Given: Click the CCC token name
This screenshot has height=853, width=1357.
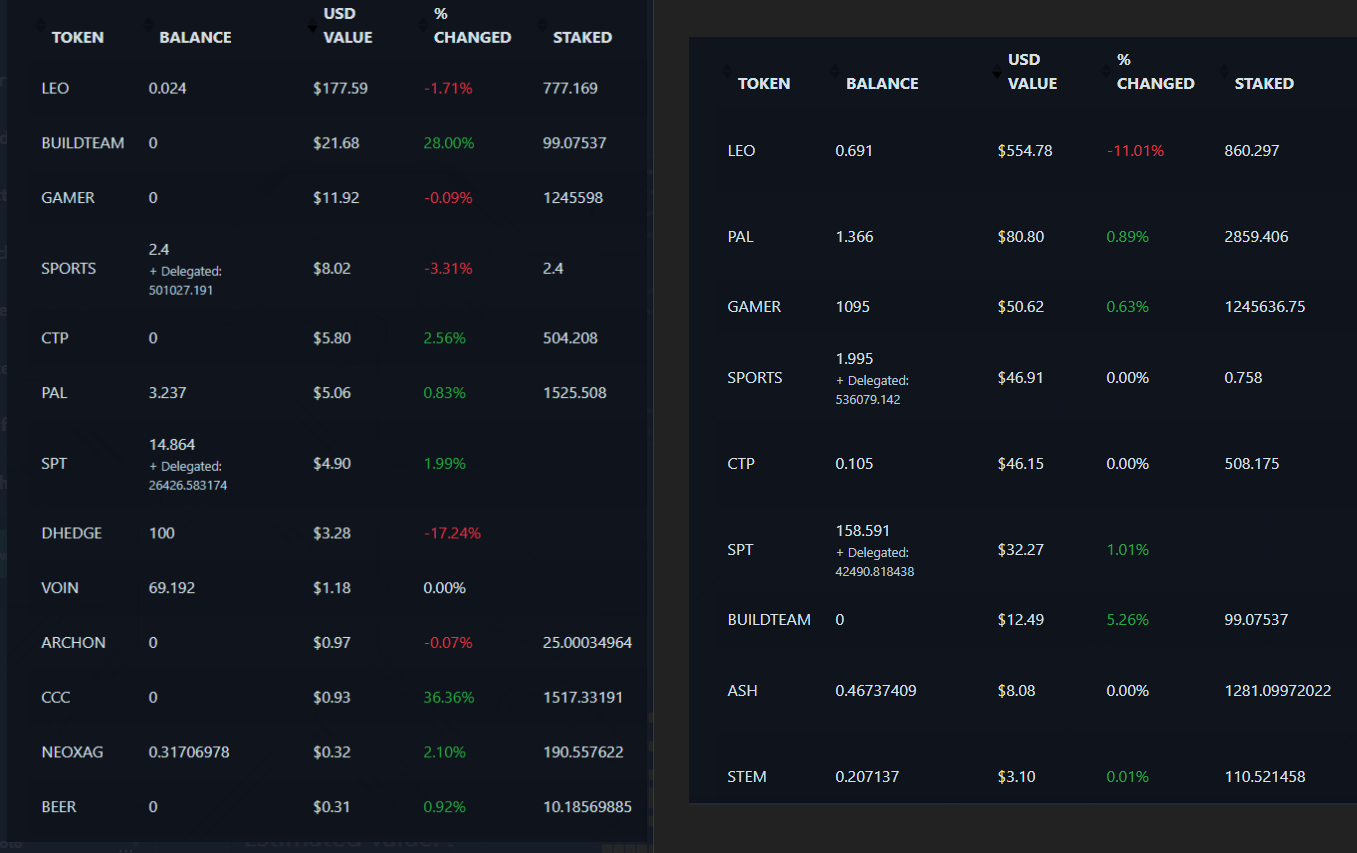Looking at the screenshot, I should 56,697.
